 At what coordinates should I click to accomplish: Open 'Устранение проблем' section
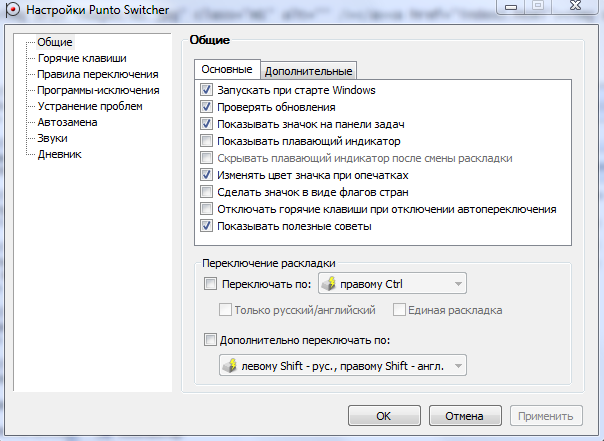click(90, 106)
